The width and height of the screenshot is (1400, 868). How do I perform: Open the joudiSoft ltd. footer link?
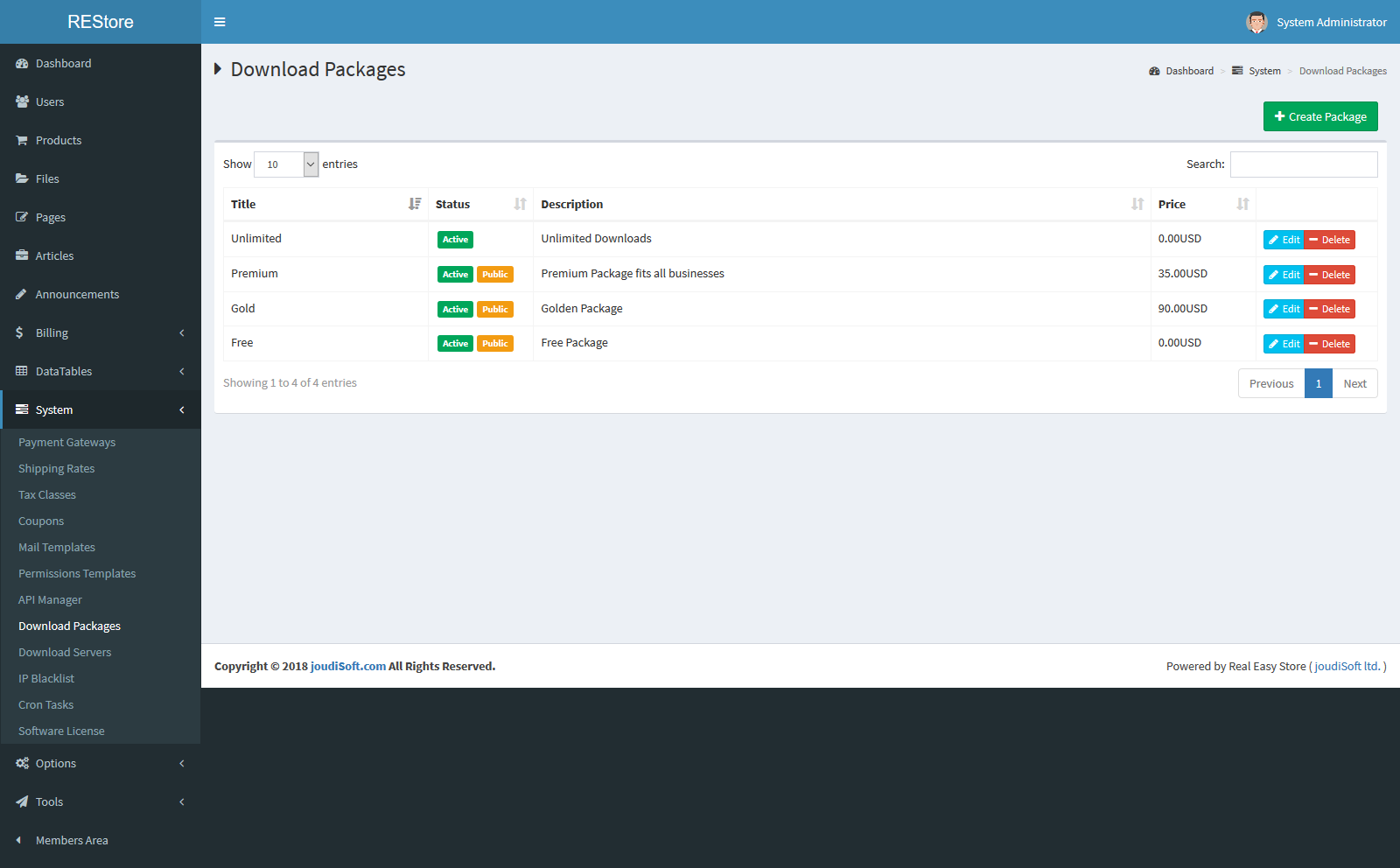pos(1347,667)
